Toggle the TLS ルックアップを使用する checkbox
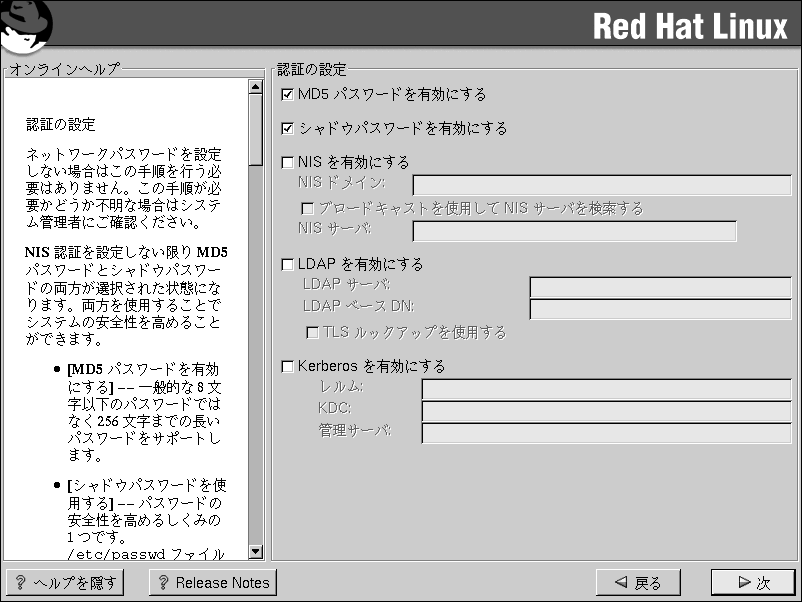The image size is (802, 602). tap(312, 332)
